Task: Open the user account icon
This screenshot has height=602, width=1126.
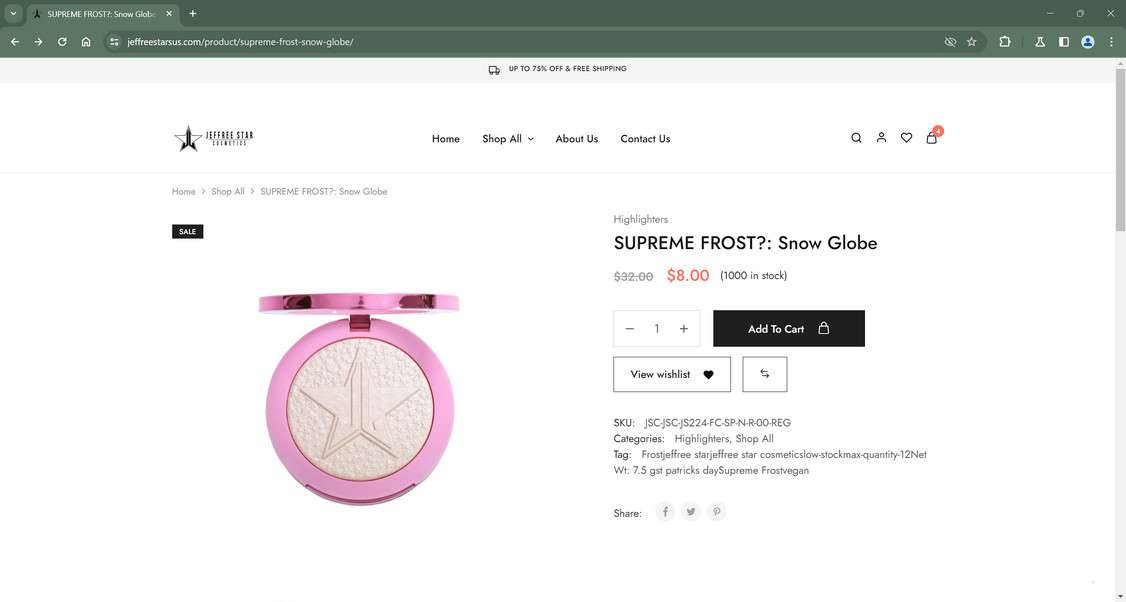Action: 881,138
